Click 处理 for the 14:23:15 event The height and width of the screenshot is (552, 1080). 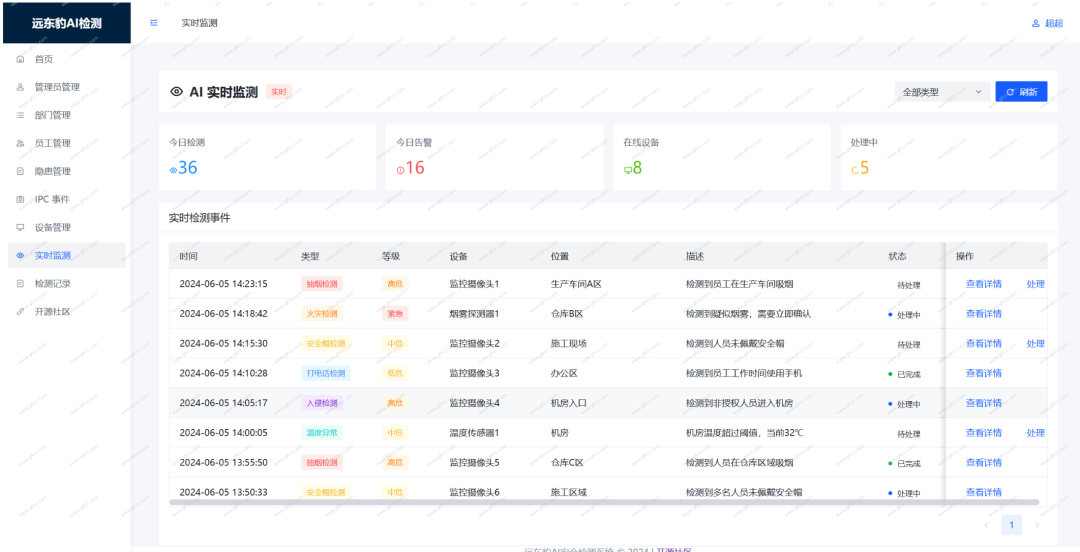tap(1036, 284)
